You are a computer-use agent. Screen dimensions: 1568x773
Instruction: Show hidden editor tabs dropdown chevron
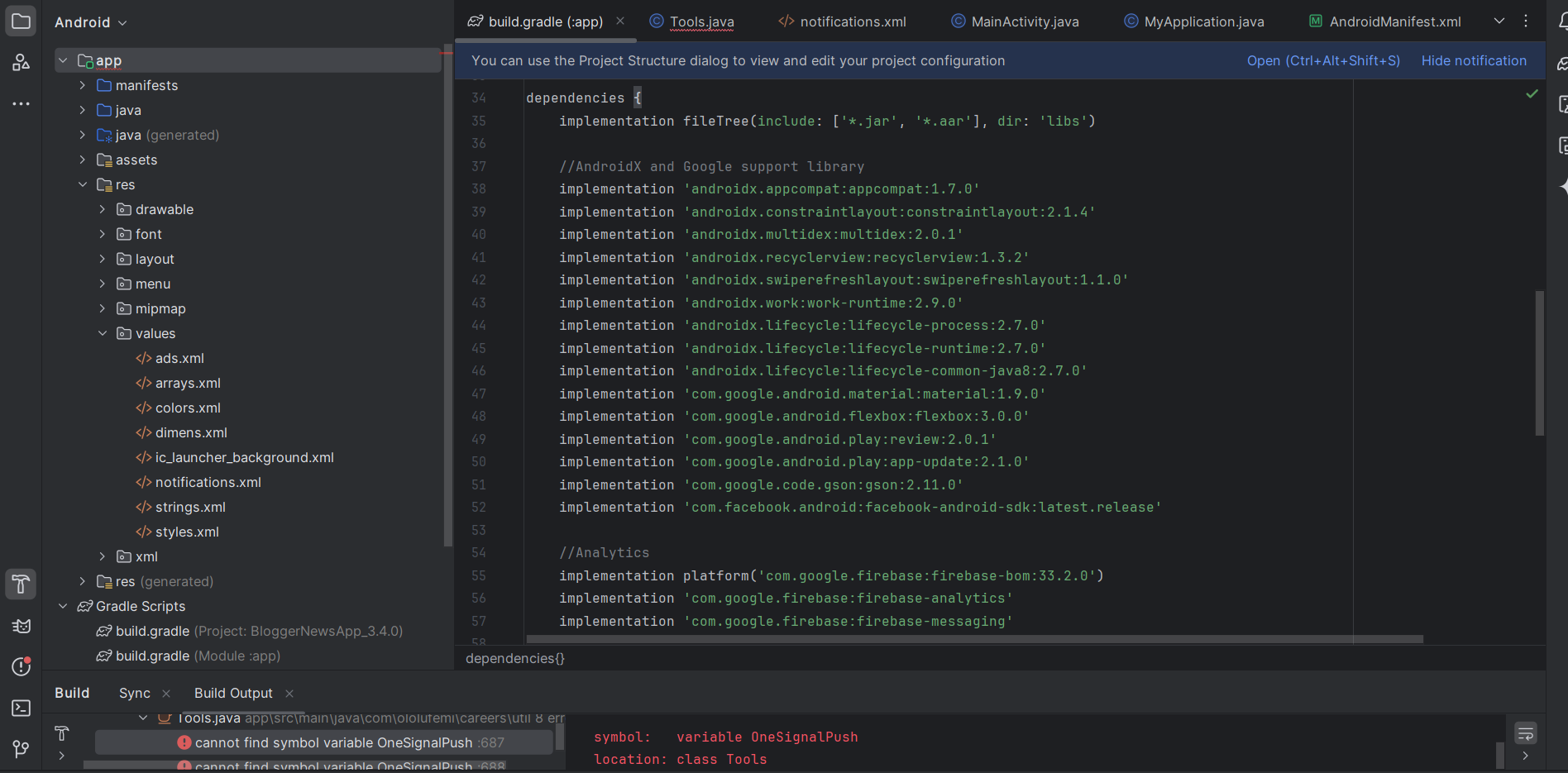pos(1499,21)
